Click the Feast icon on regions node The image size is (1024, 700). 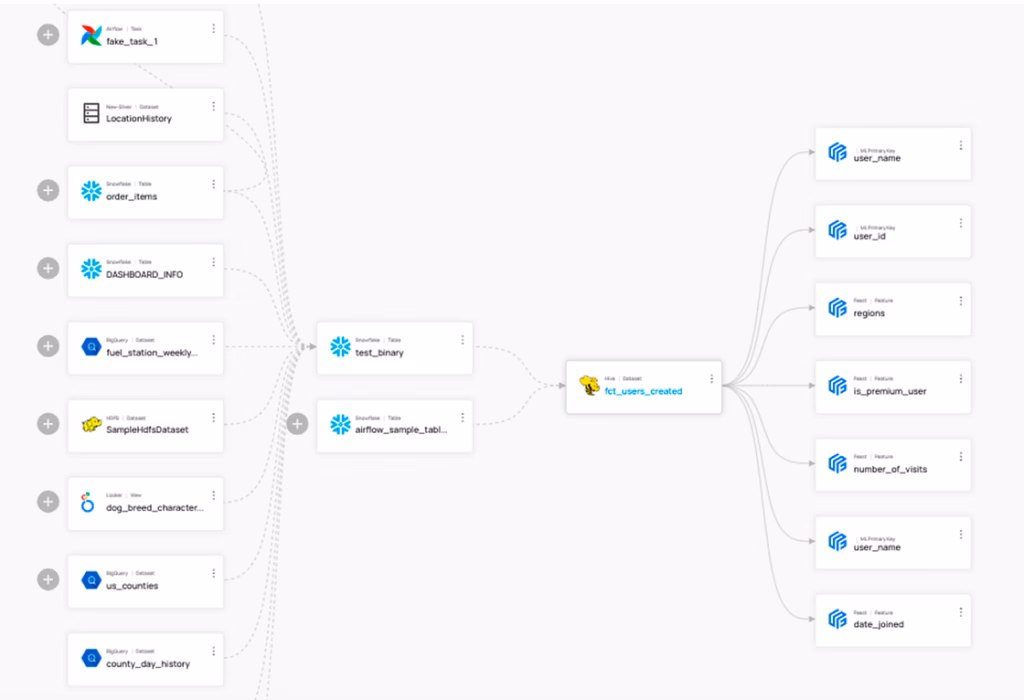838,308
